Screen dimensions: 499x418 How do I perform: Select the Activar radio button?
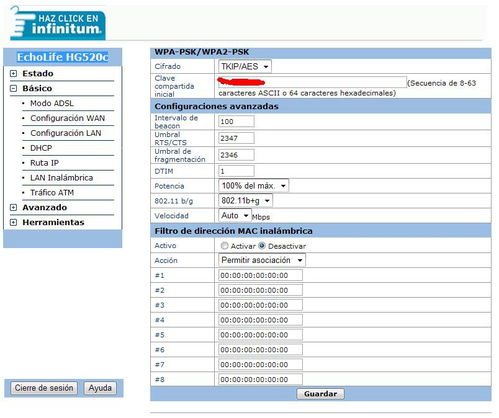[224, 246]
